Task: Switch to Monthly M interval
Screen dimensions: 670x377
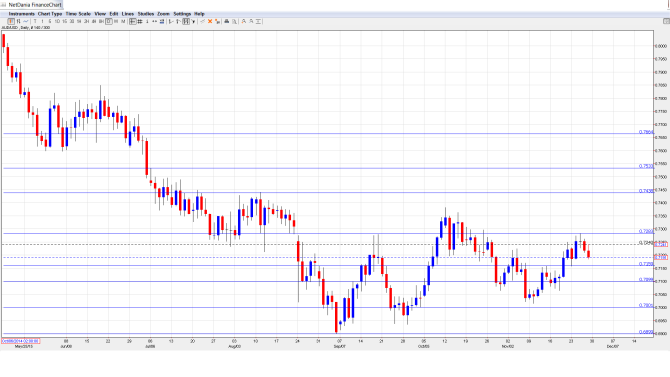Action: click(123, 21)
